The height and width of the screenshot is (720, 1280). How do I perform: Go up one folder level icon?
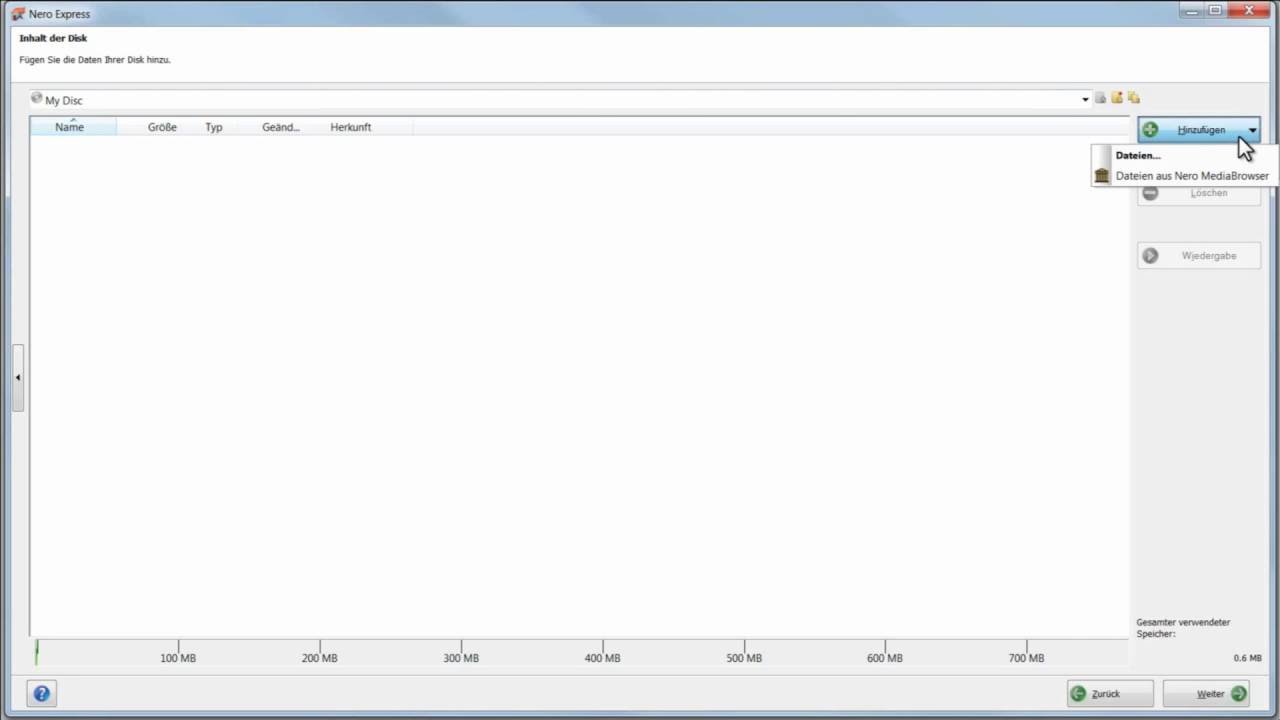1101,98
